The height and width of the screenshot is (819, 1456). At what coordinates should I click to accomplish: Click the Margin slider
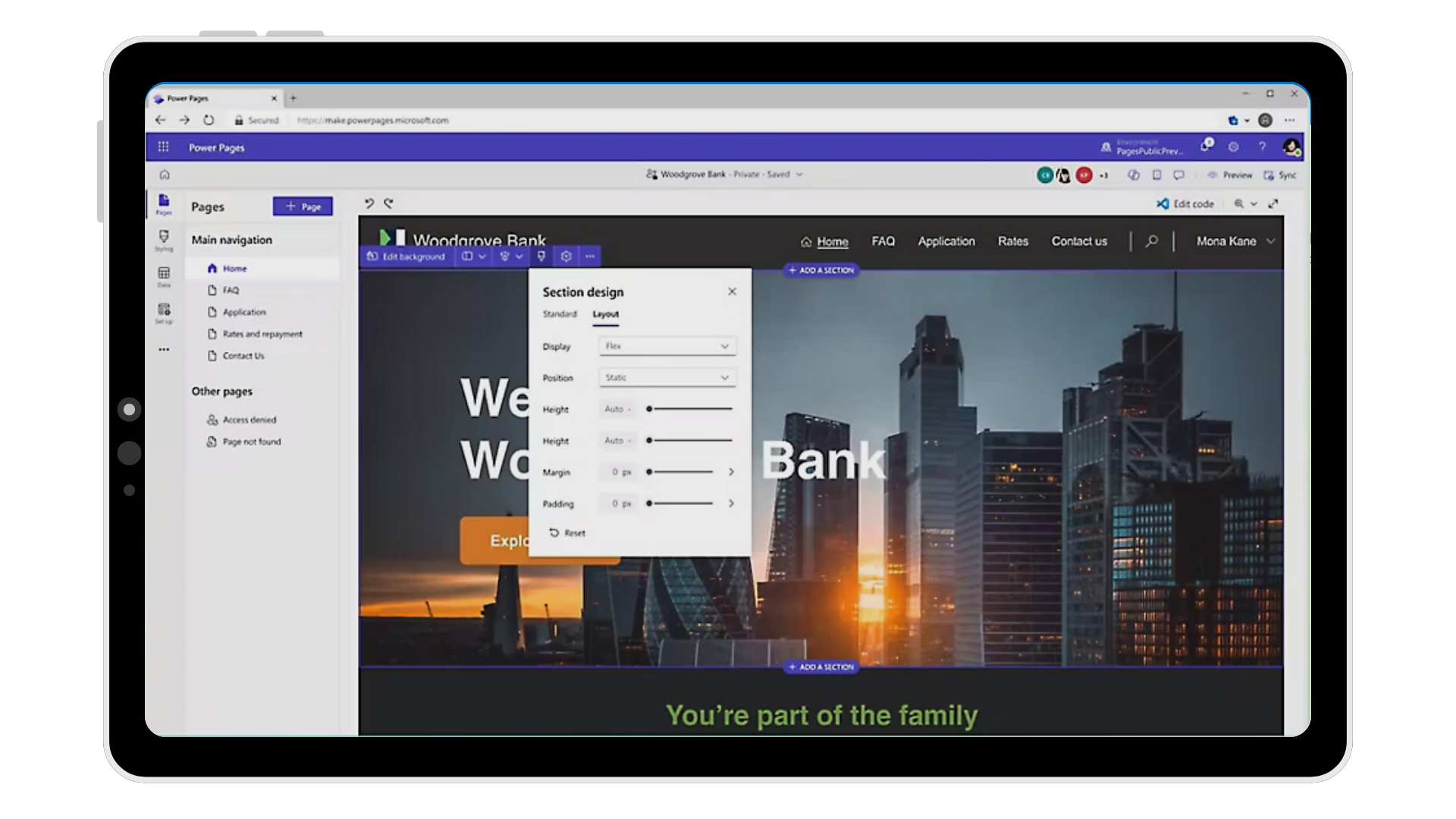tap(680, 472)
